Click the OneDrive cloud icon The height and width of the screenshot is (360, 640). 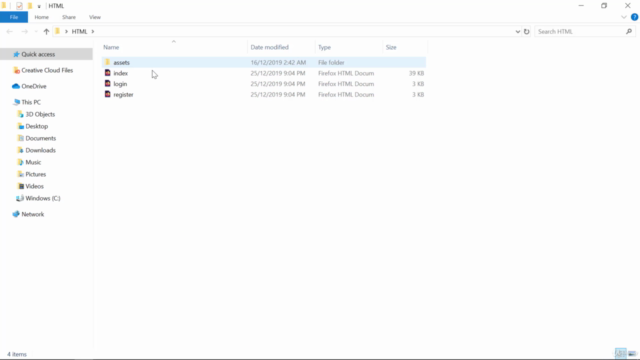16,86
